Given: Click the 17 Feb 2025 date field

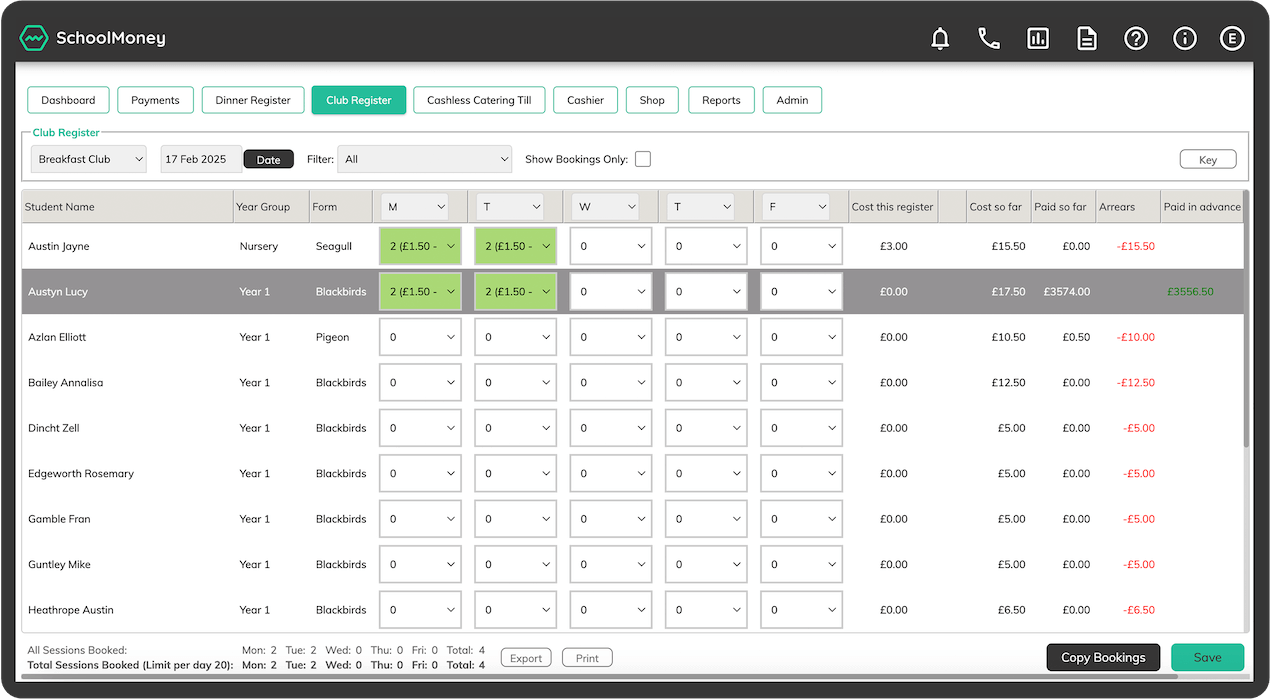Looking at the screenshot, I should (x=200, y=159).
